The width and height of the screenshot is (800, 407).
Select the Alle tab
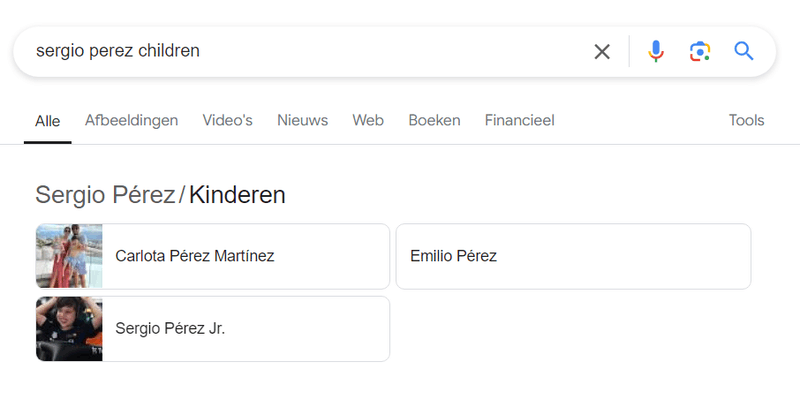[47, 121]
